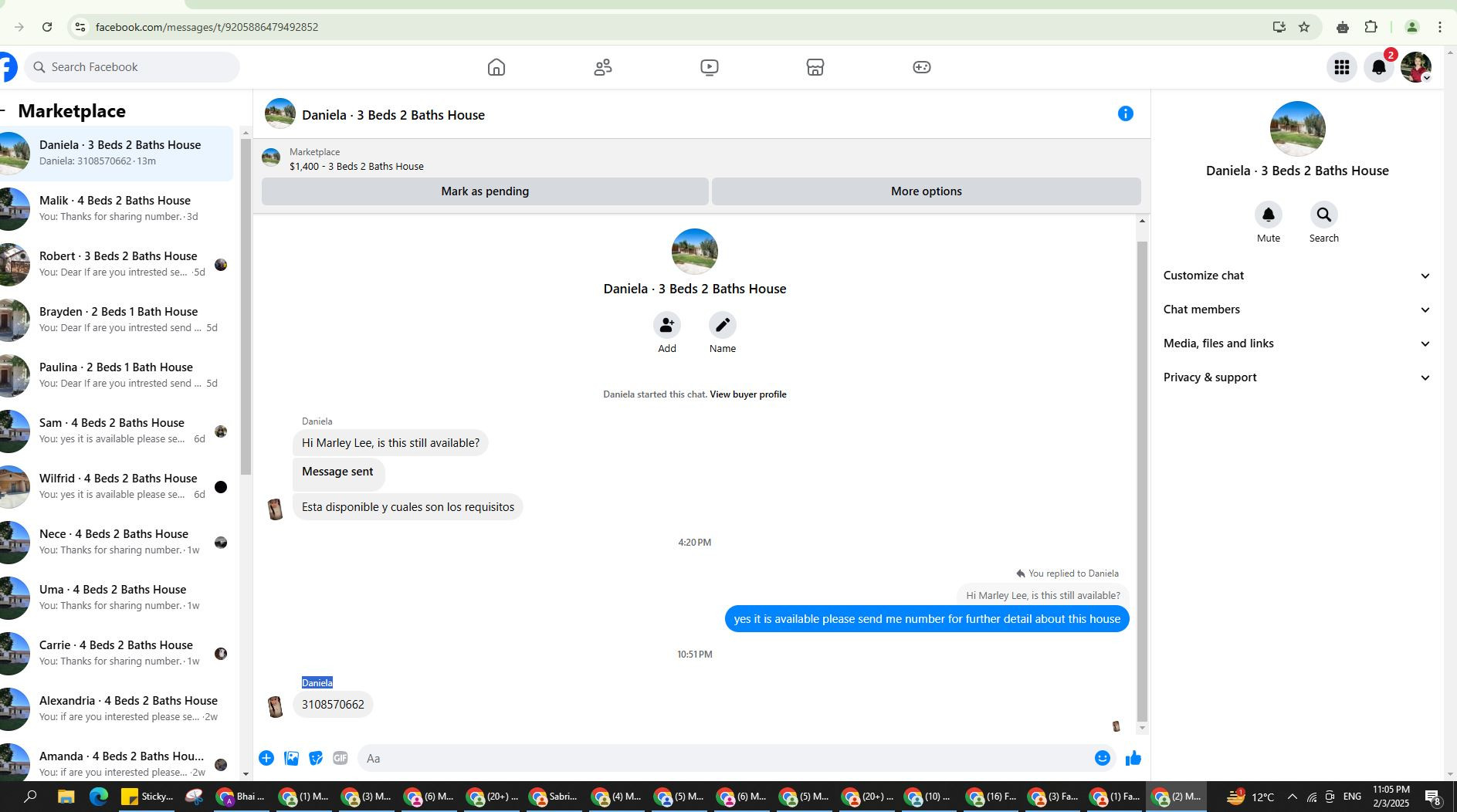Open the Gaming icon in top navigation
This screenshot has height=812, width=1457.
click(x=922, y=67)
